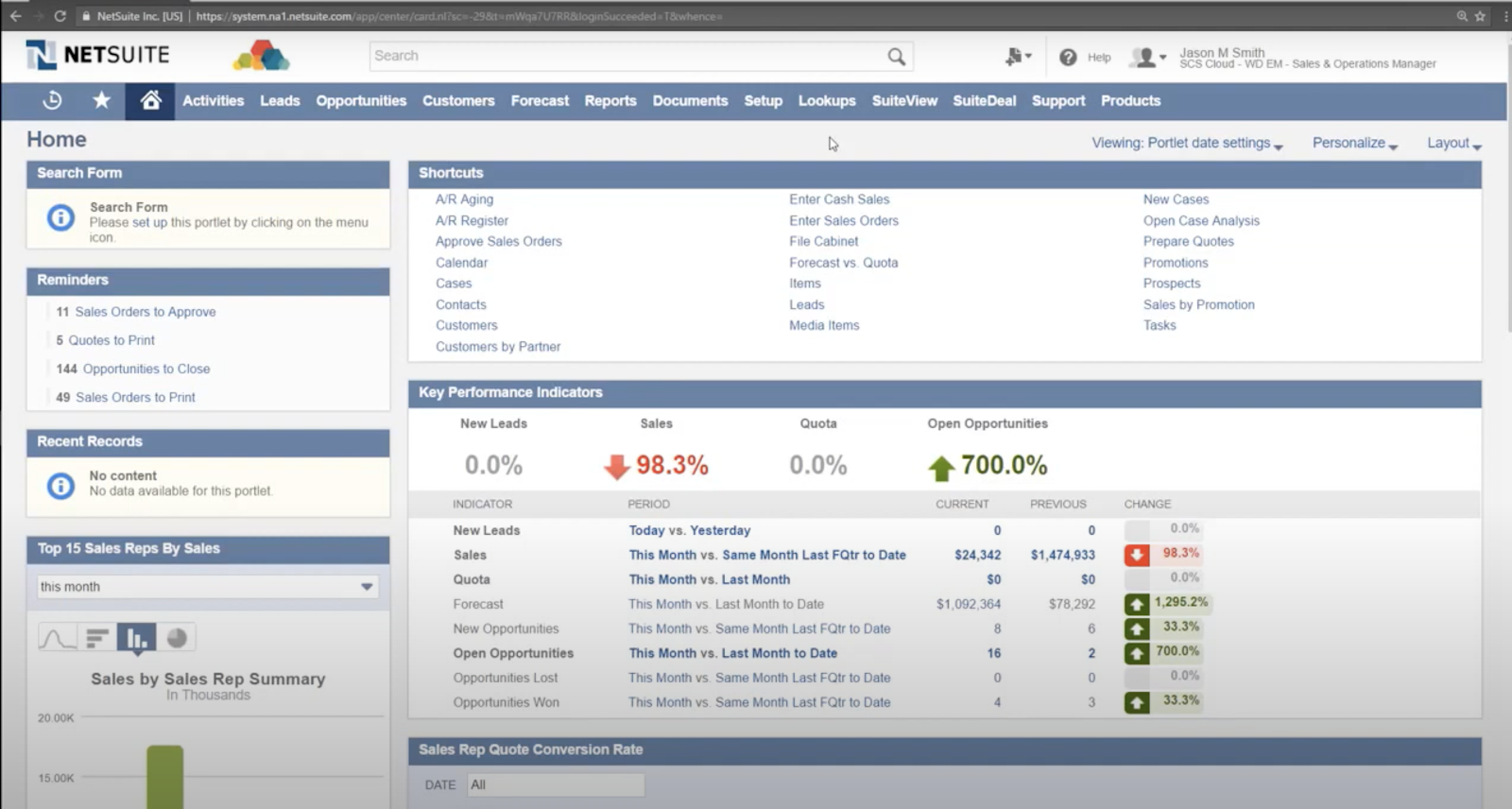This screenshot has height=809, width=1512.
Task: Open the create-new quick add icon
Action: pos(1018,57)
